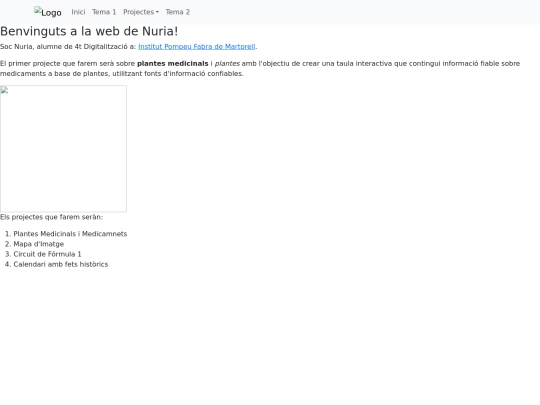Click the bold text 'plantes medicinals'

173,63
